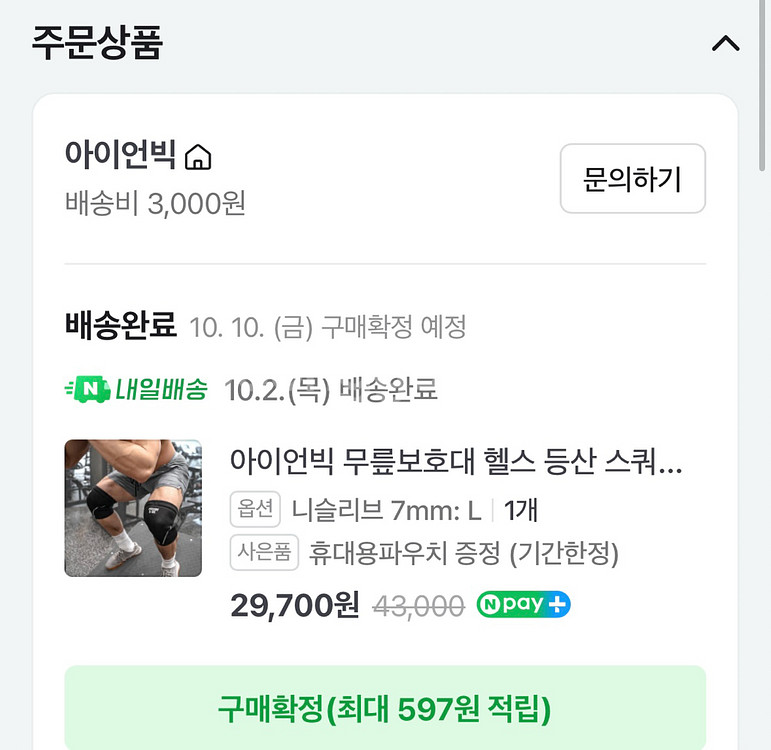Click the 10.2.(목) 배송완료 delivery date
Viewport: 771px width, 750px height.
click(x=331, y=389)
